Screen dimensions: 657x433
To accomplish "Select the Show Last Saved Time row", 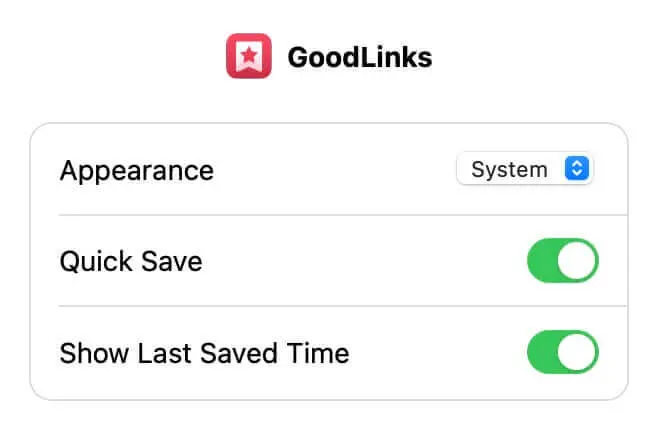I will pyautogui.click(x=329, y=353).
